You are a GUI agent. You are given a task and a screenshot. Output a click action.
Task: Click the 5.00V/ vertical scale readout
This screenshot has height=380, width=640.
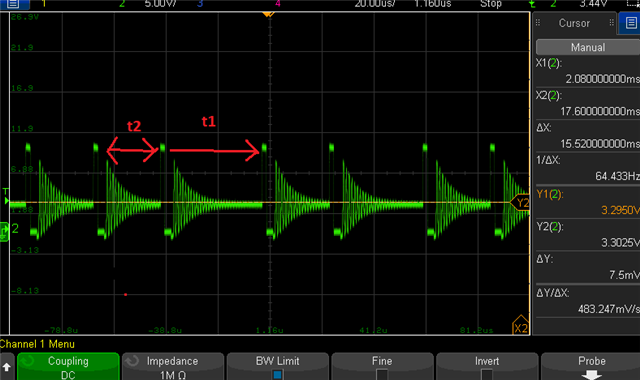click(161, 4)
